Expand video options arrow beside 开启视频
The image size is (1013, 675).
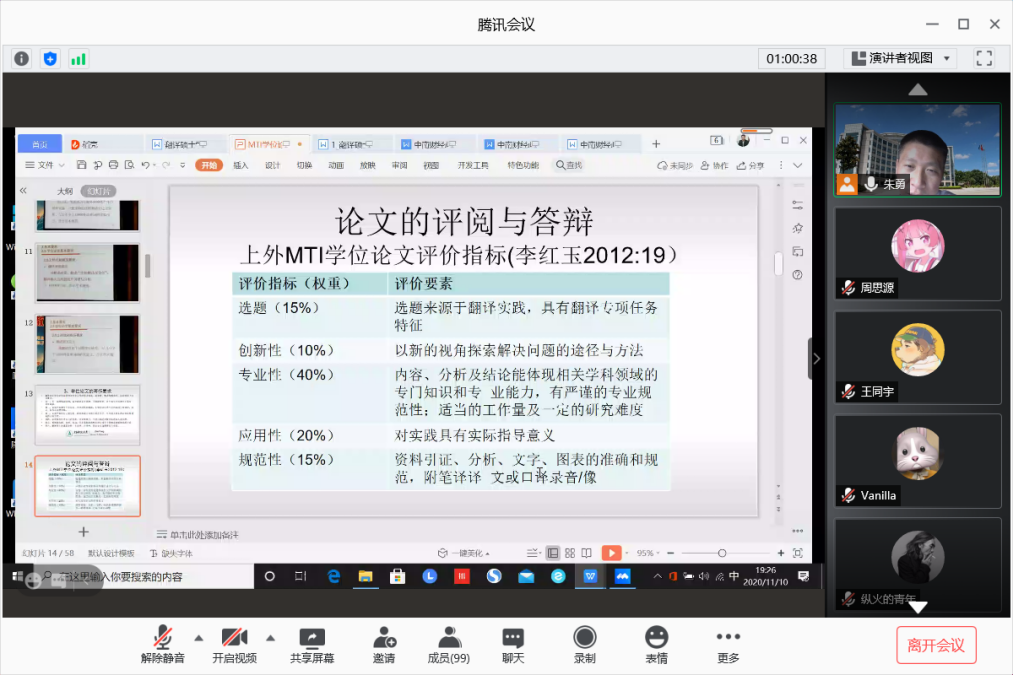pyautogui.click(x=270, y=637)
